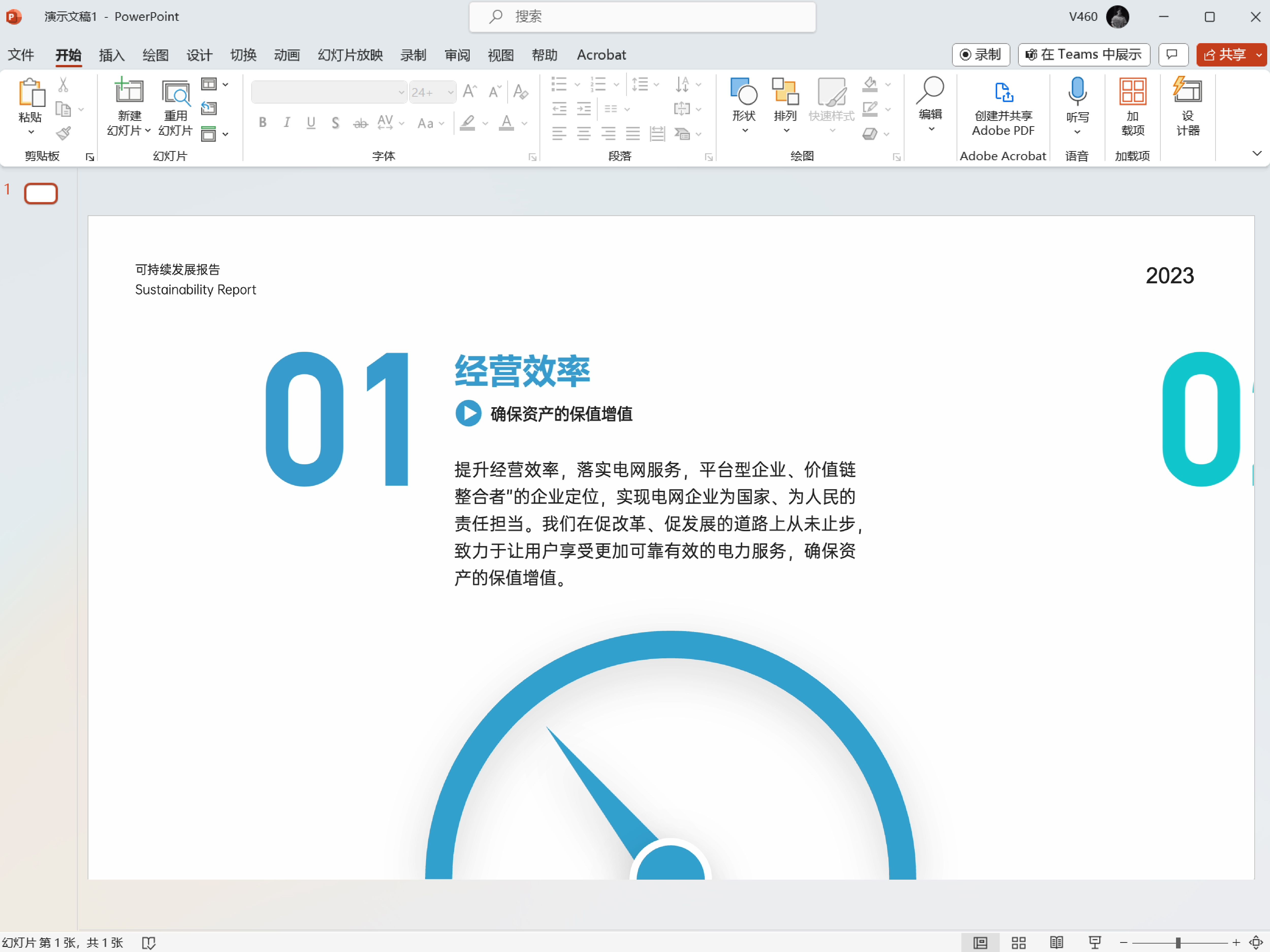Toggle bold formatting on selected text

tap(262, 122)
